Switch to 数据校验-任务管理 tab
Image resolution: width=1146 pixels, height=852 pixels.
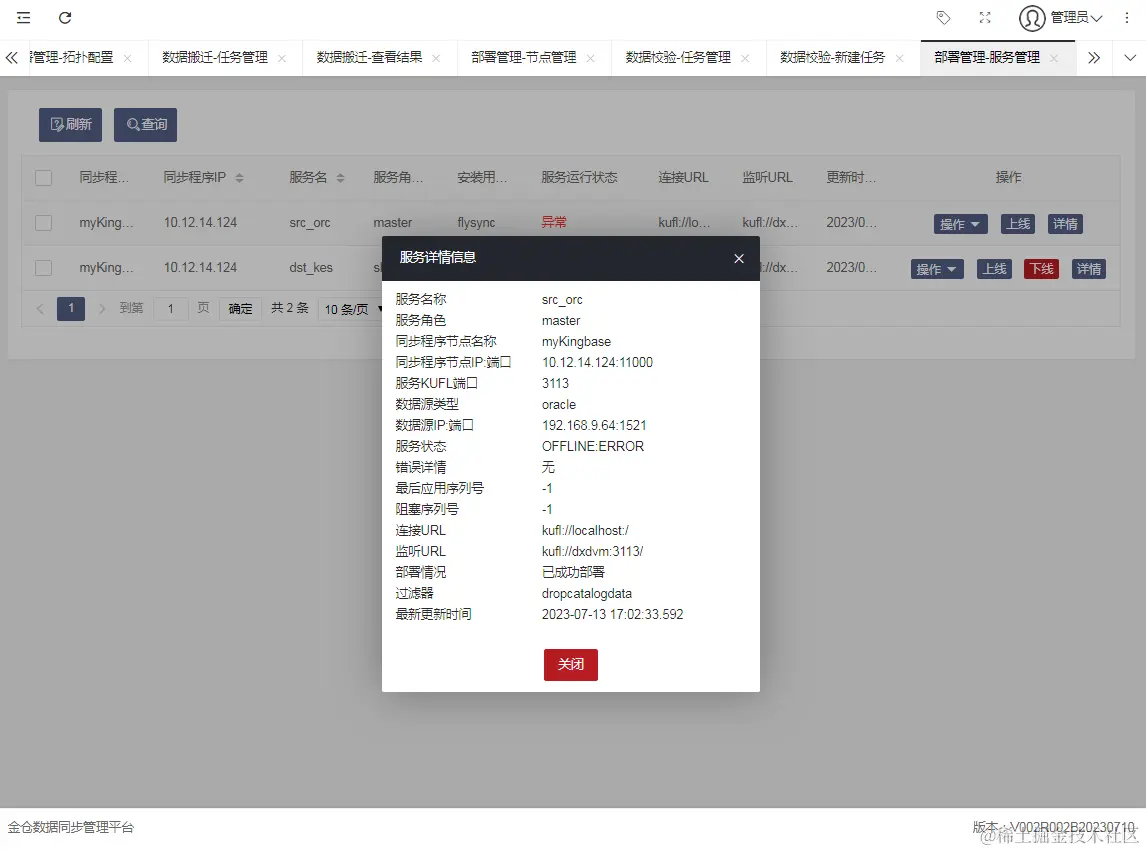click(x=678, y=57)
